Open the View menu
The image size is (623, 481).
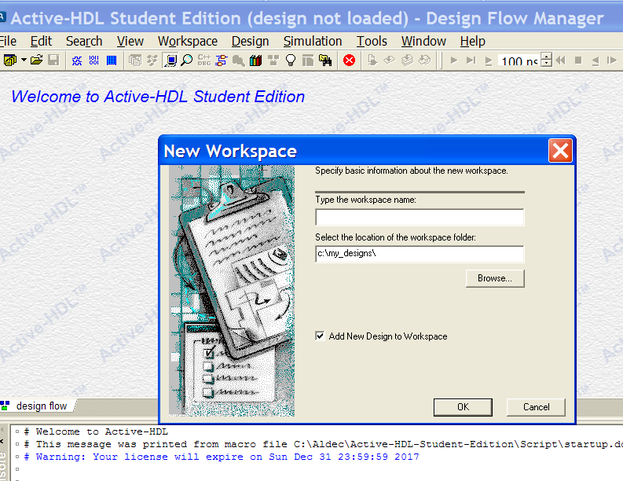coord(130,41)
